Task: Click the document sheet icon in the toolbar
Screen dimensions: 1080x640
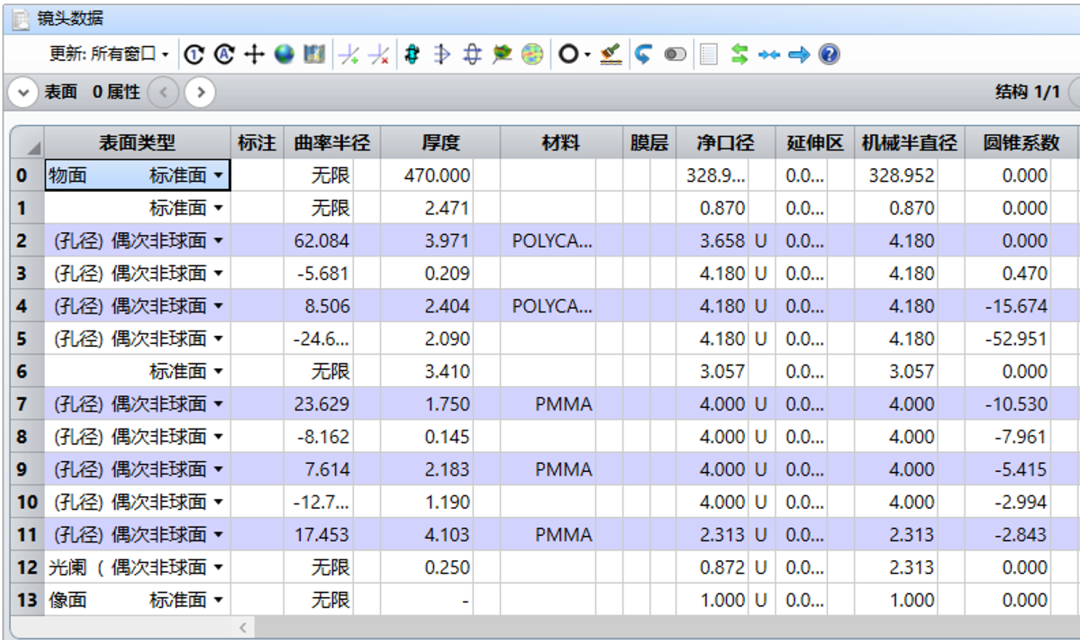Action: pos(709,54)
